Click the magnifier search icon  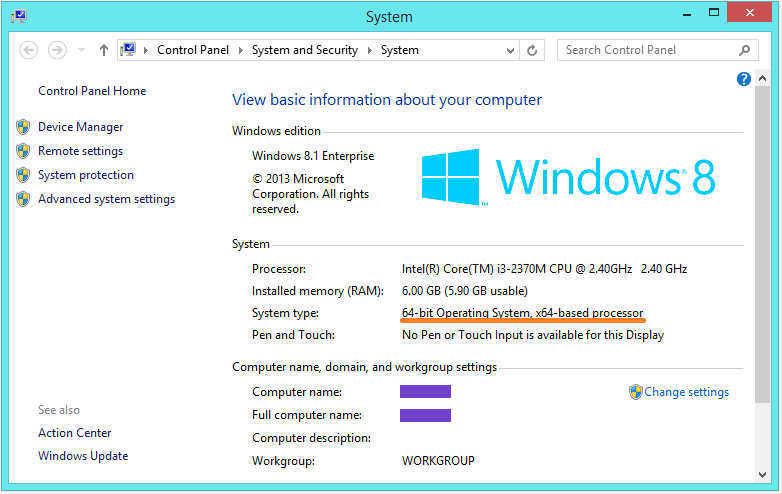pos(745,50)
